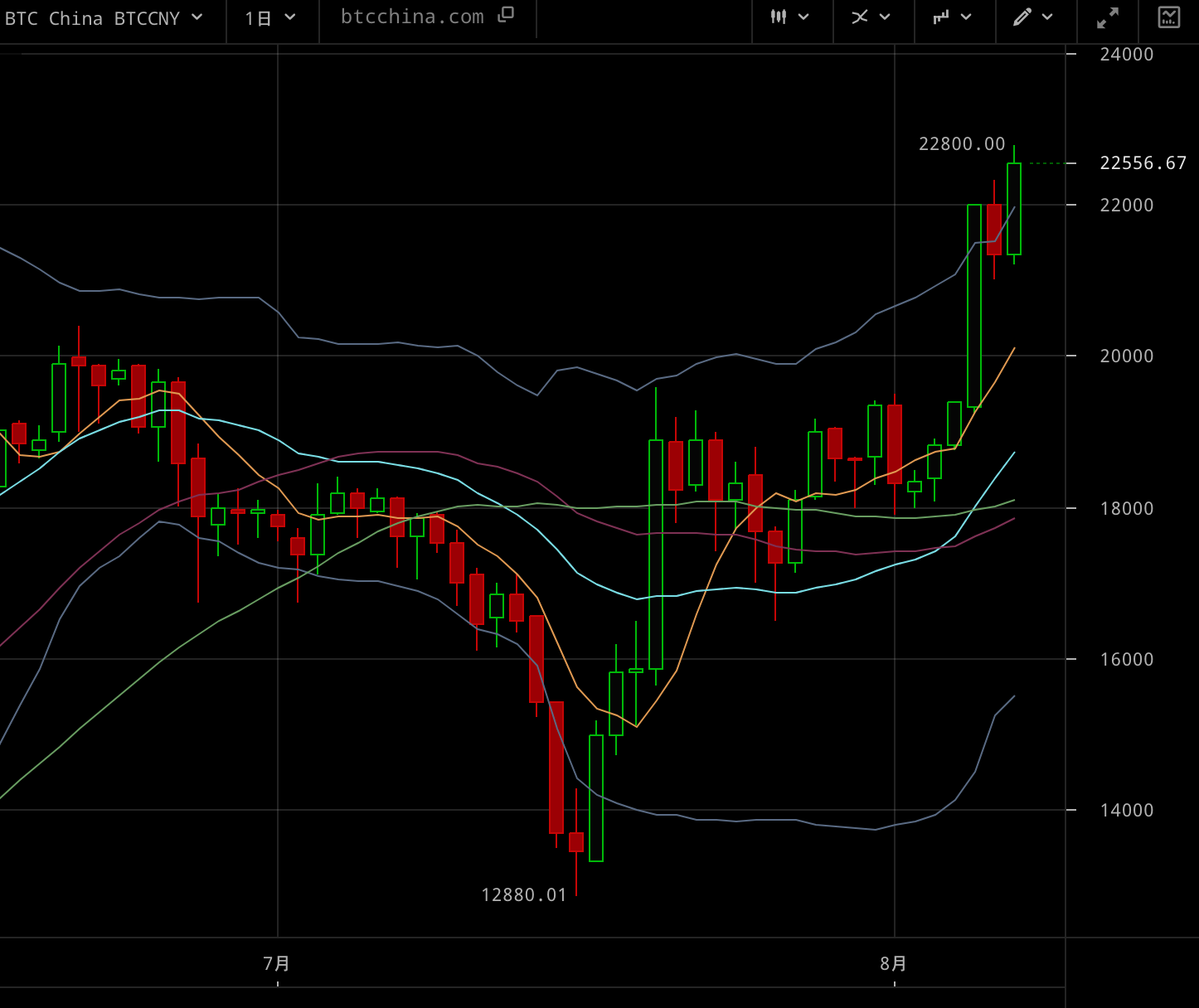Expand the bar-style dropdown arrow
This screenshot has height=1008, width=1199.
click(x=966, y=17)
